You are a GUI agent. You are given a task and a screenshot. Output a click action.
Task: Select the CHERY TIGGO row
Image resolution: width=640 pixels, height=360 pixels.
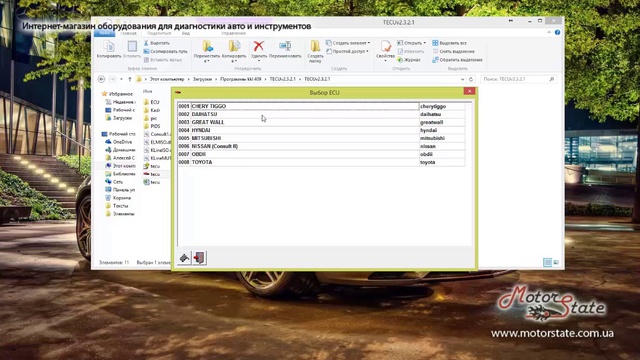(x=321, y=106)
